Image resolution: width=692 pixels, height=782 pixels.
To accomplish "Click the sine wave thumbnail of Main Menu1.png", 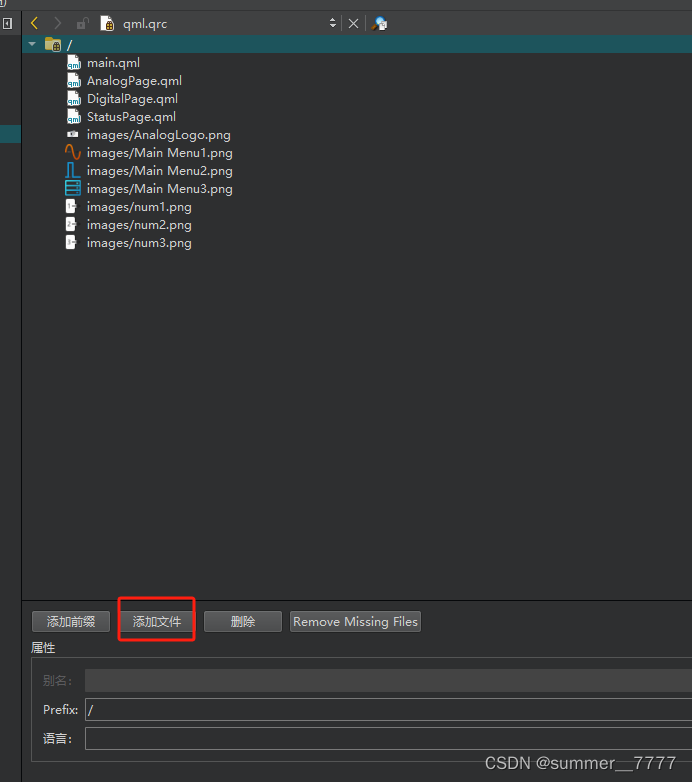I will coord(73,152).
